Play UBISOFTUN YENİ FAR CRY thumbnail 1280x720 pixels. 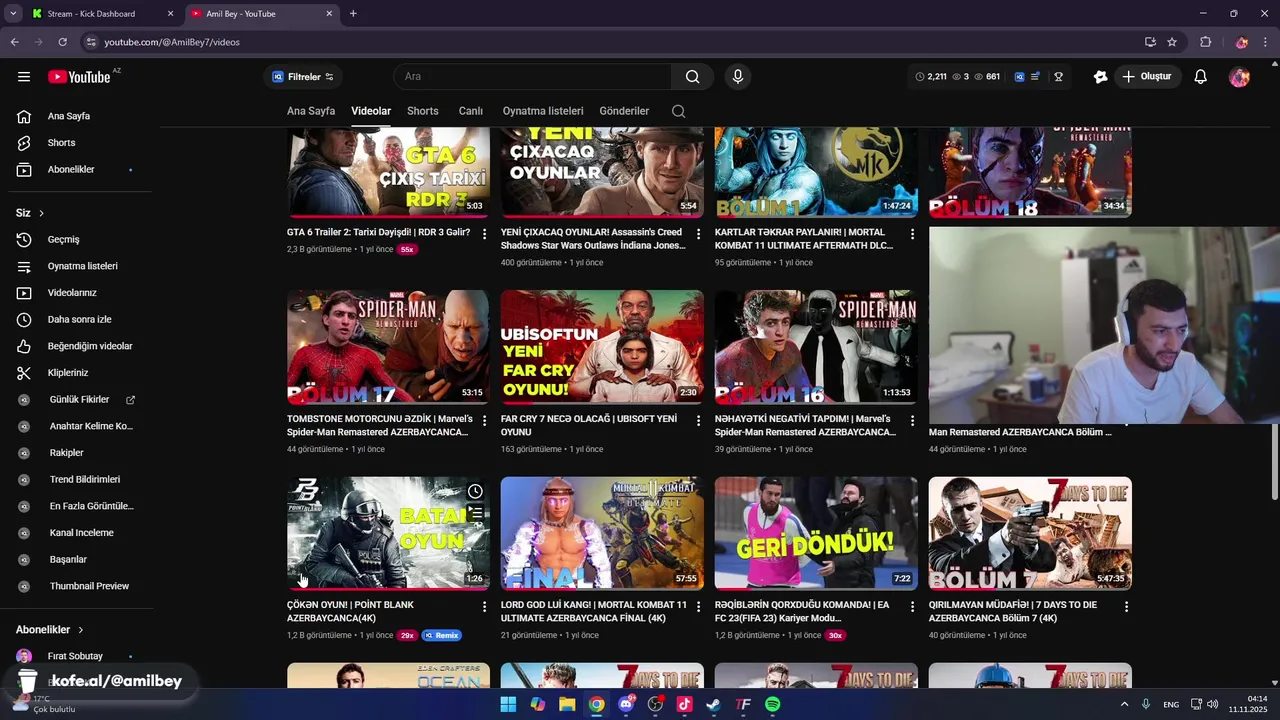tap(602, 347)
